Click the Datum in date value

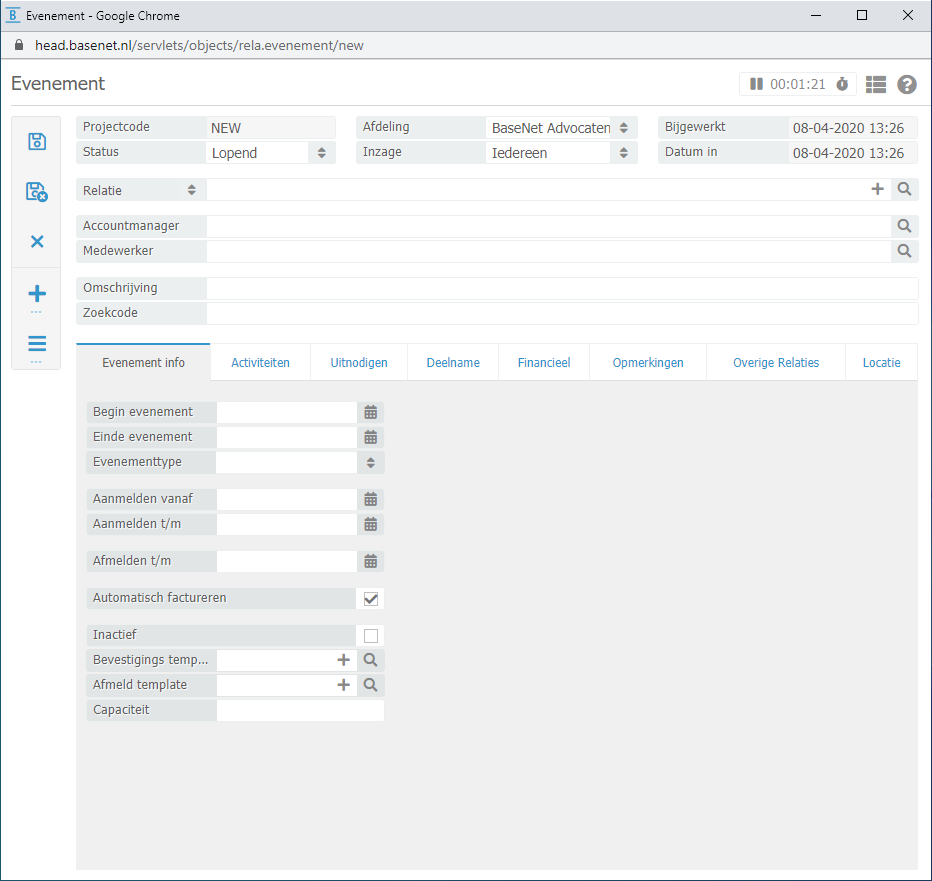click(x=848, y=153)
